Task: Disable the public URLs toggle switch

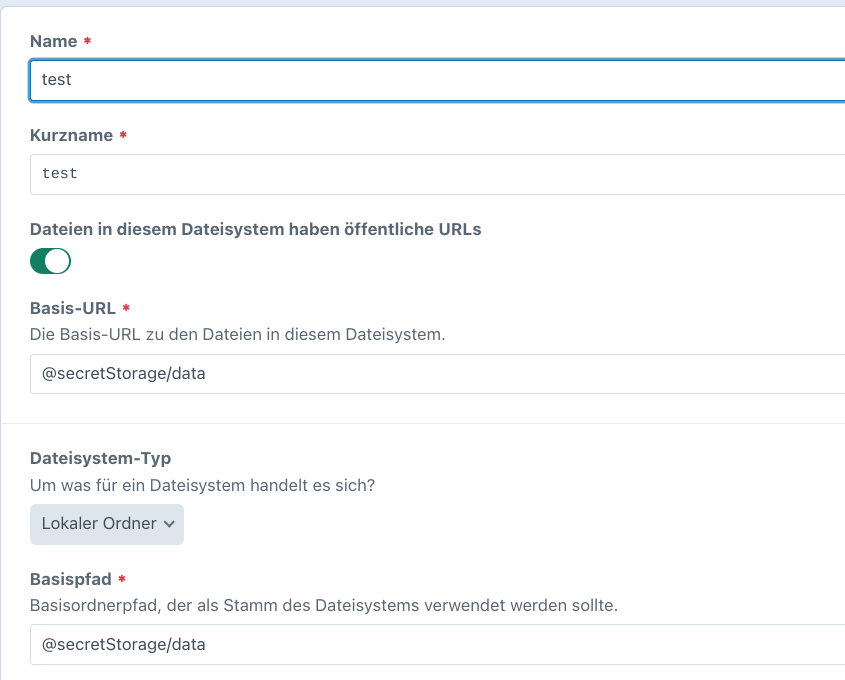Action: 50,262
